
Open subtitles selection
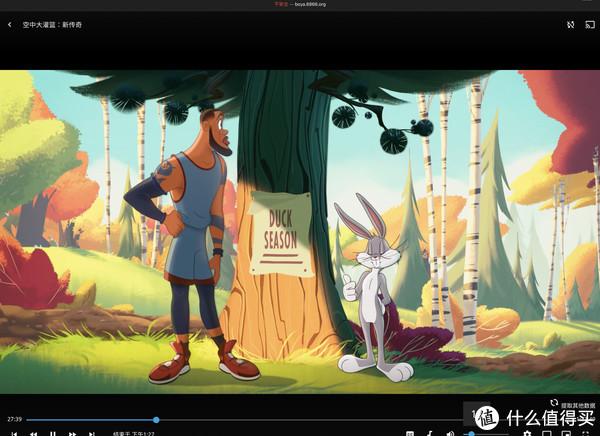pos(410,434)
